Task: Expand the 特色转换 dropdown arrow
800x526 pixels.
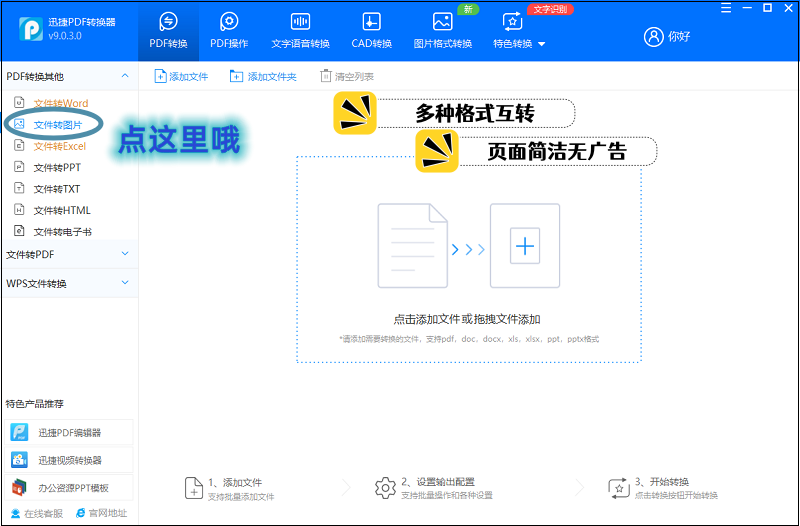Action: tap(542, 44)
